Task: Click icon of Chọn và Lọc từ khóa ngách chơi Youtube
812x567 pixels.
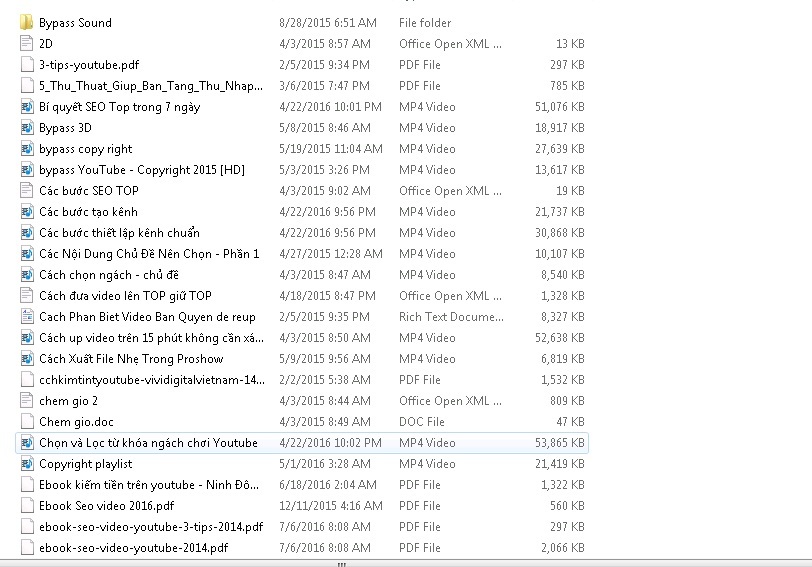Action: tap(26, 443)
